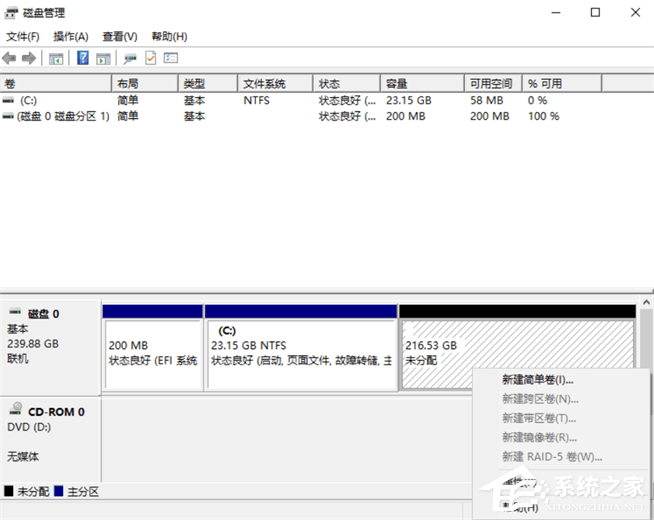Sort by the 状态 column header
Viewport: 654px width, 520px height.
point(347,84)
